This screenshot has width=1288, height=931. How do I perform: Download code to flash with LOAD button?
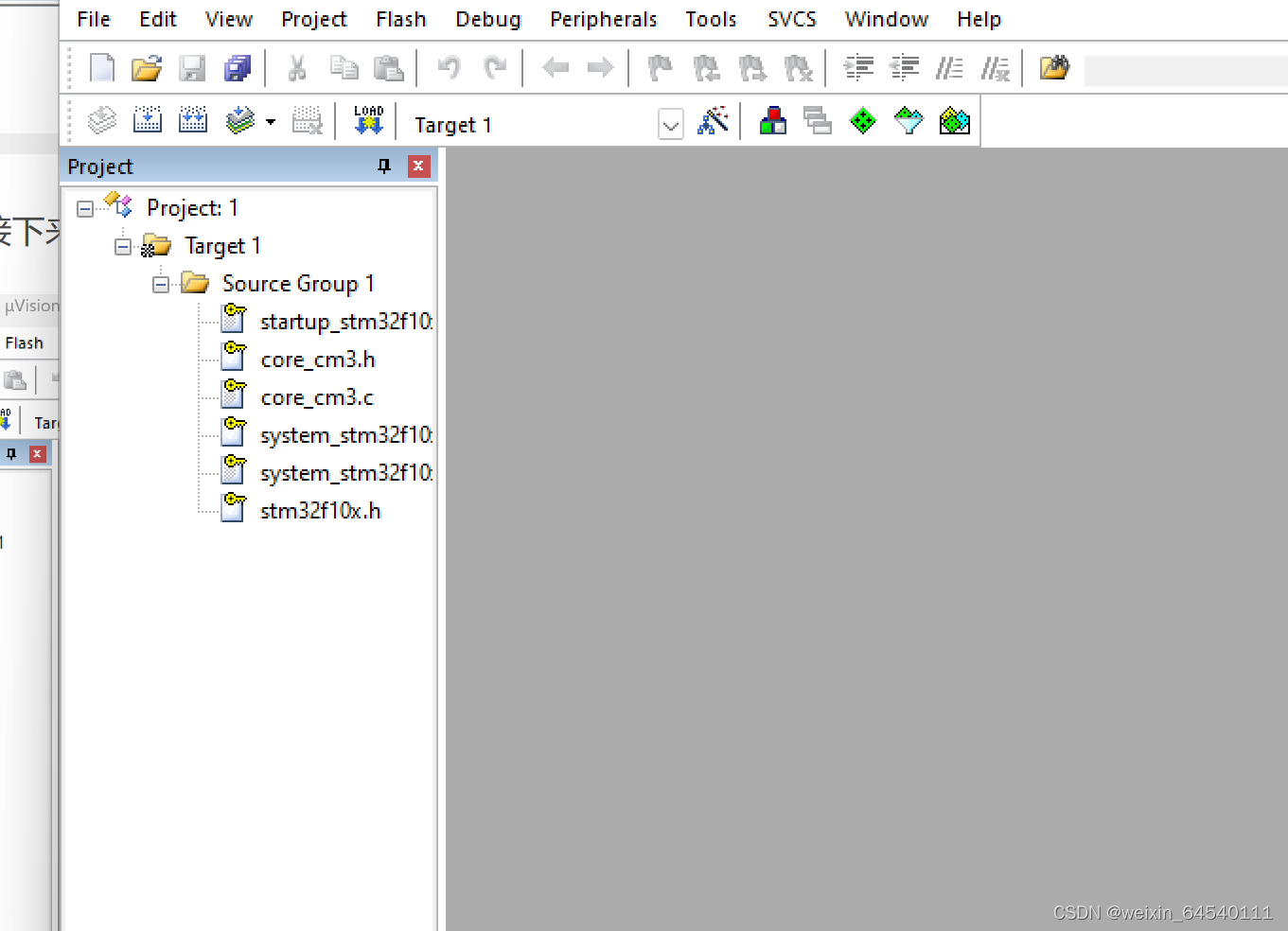(x=368, y=120)
